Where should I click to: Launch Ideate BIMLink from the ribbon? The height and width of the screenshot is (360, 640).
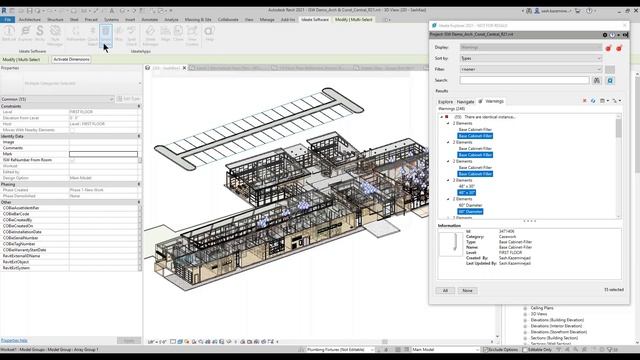point(9,33)
